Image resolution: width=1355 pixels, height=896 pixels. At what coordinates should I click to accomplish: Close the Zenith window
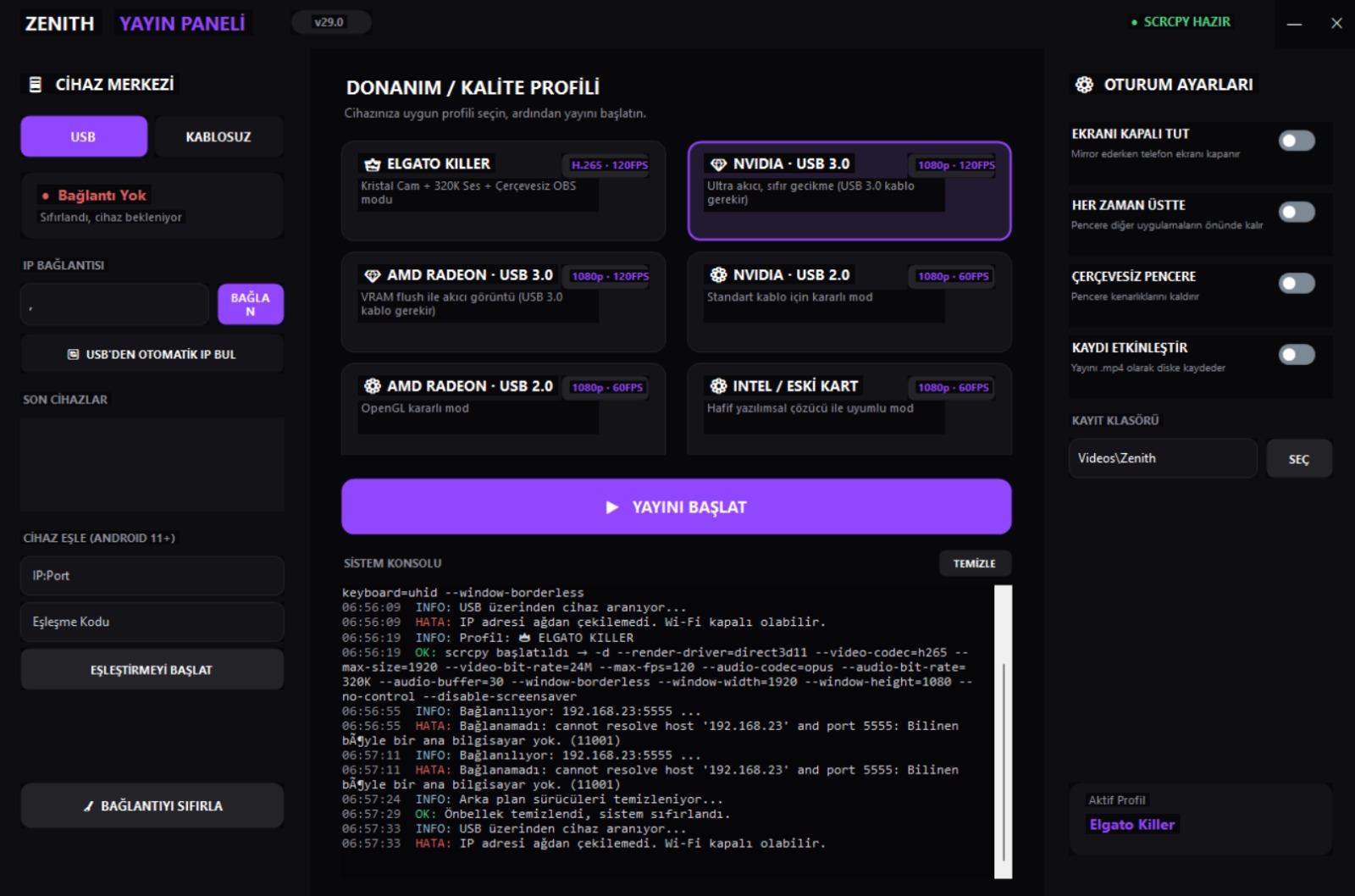(x=1336, y=24)
